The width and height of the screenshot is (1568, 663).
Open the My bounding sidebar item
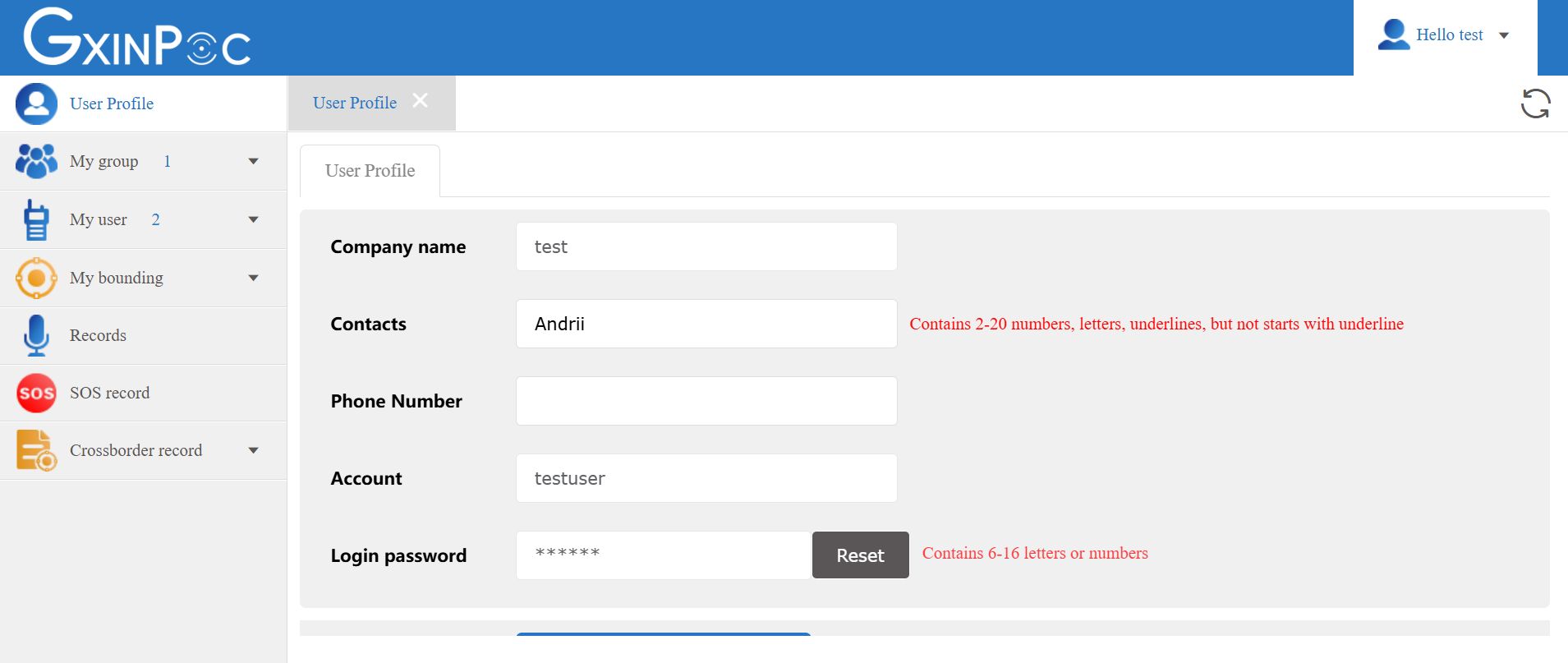(x=143, y=279)
